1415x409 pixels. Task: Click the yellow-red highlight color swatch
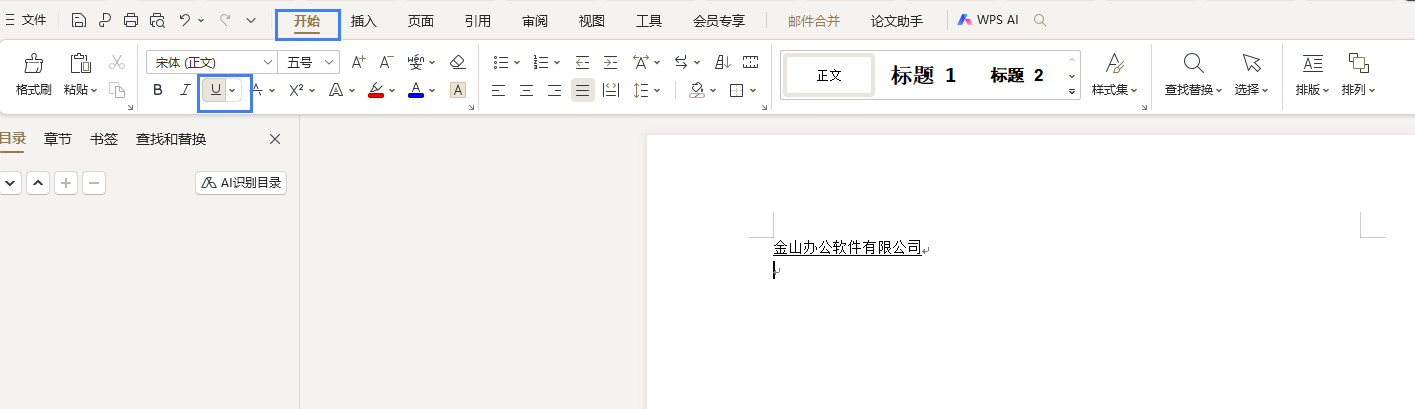tap(376, 90)
